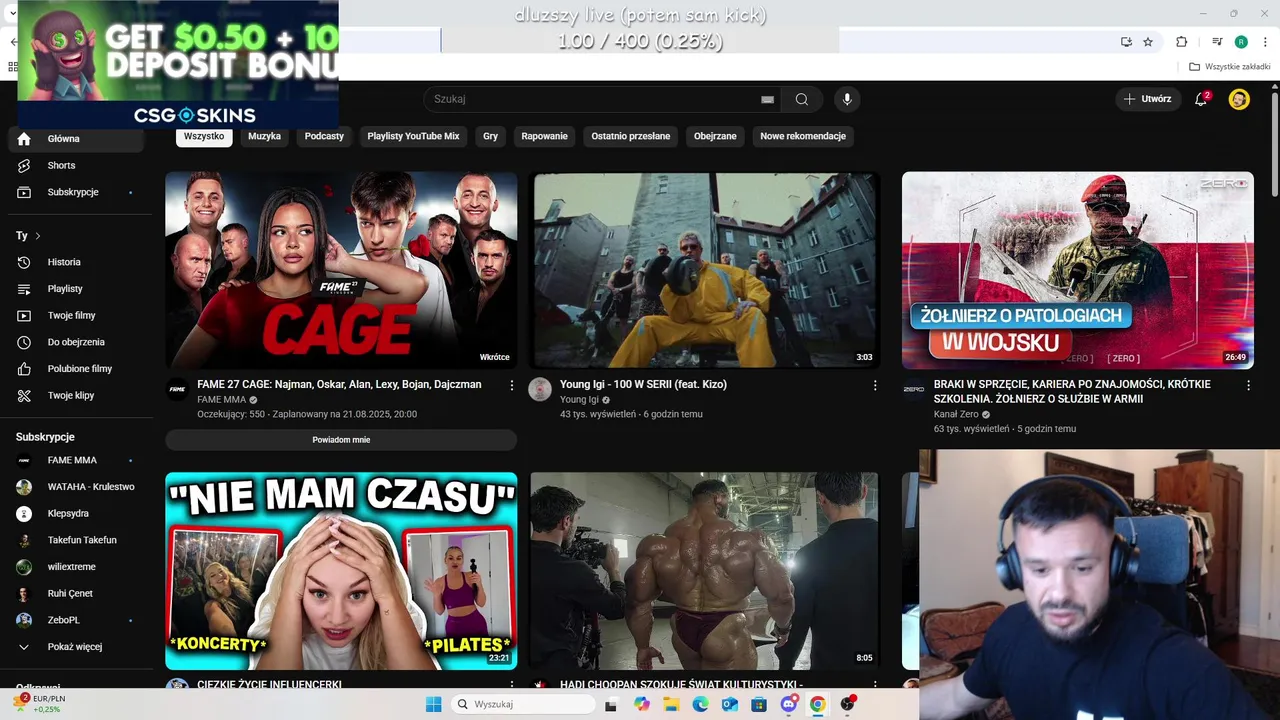Viewport: 1280px width, 720px height.
Task: Open the NIE MAM CZASU video thumbnail
Action: point(341,571)
